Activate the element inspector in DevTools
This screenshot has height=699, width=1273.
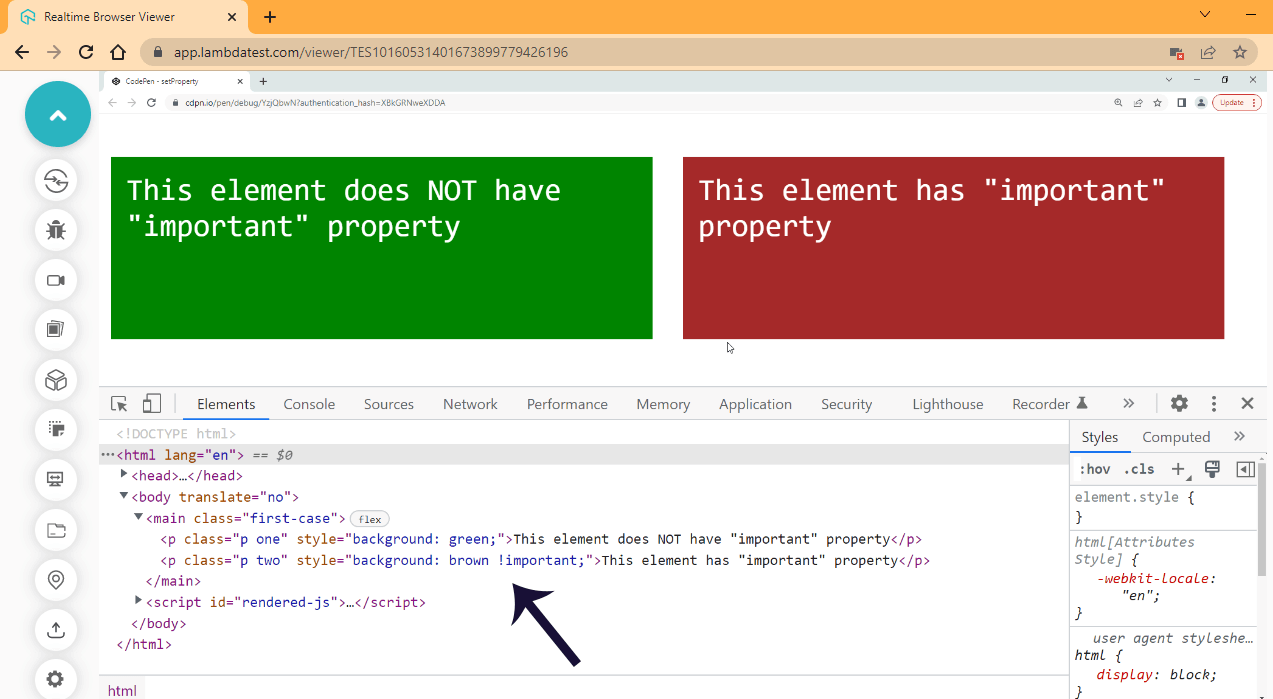pyautogui.click(x=118, y=403)
